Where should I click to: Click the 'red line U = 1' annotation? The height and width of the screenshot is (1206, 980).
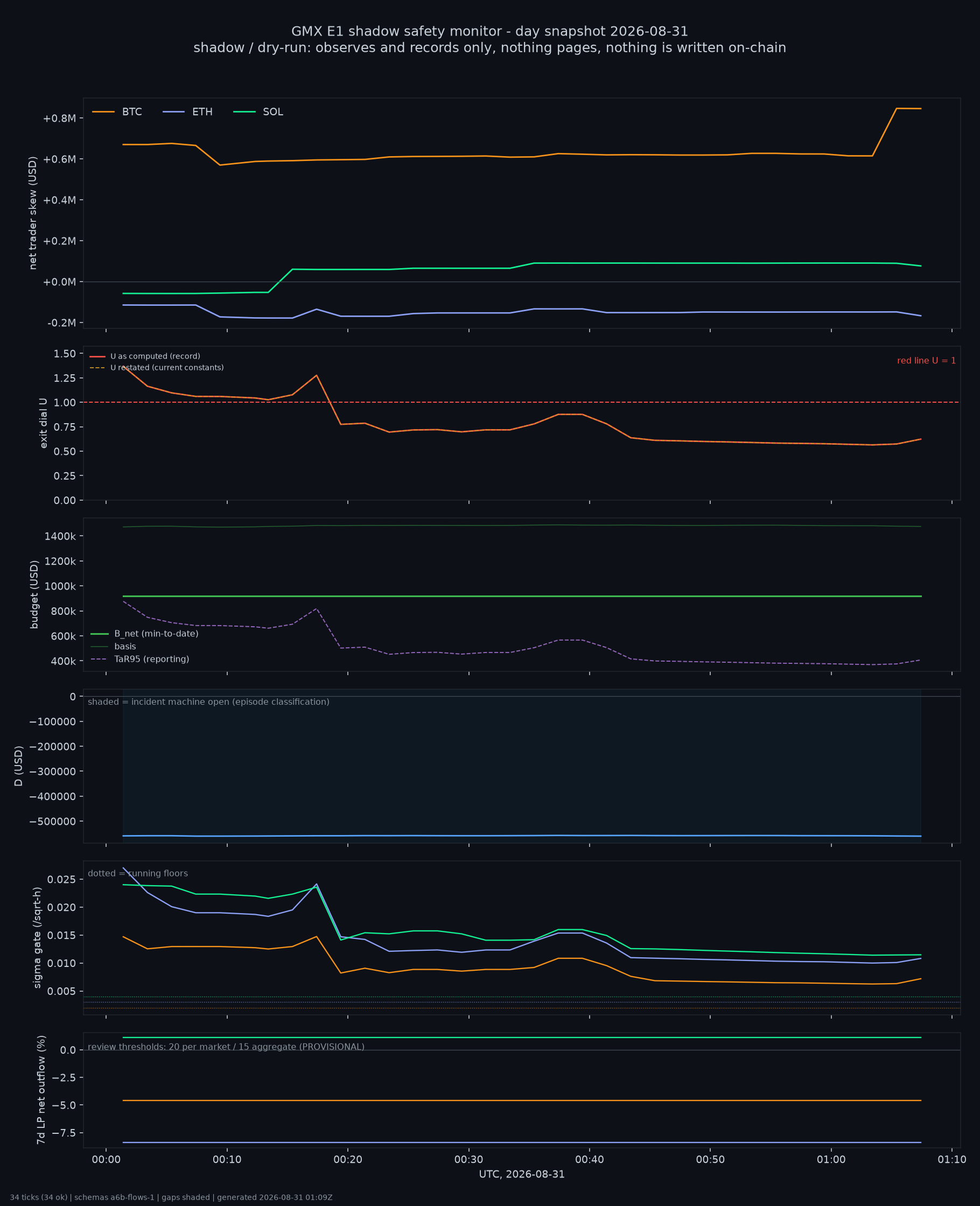pos(926,361)
